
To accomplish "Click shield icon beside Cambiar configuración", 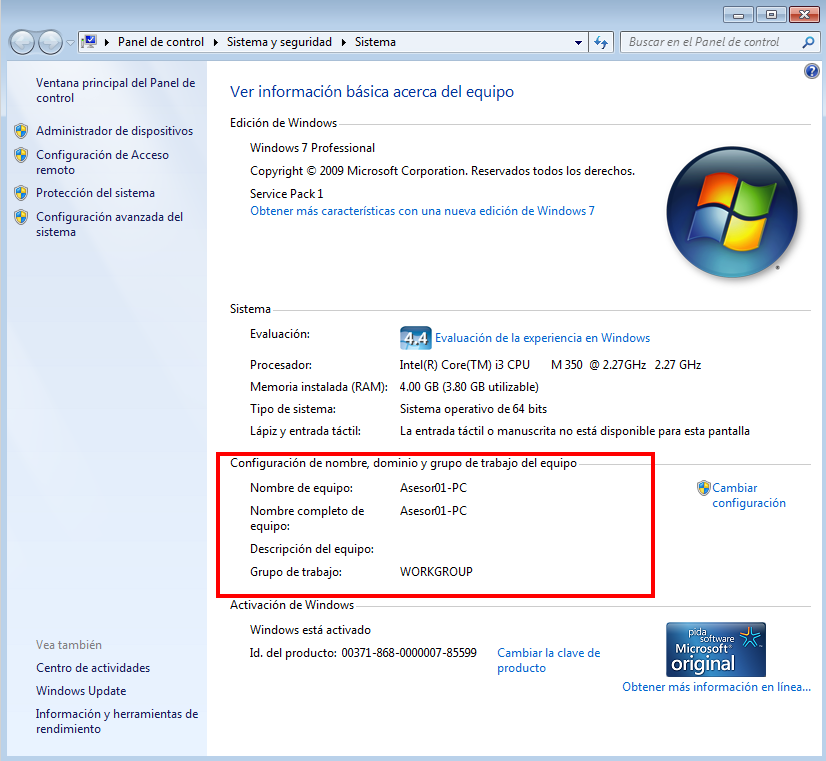I will point(703,488).
